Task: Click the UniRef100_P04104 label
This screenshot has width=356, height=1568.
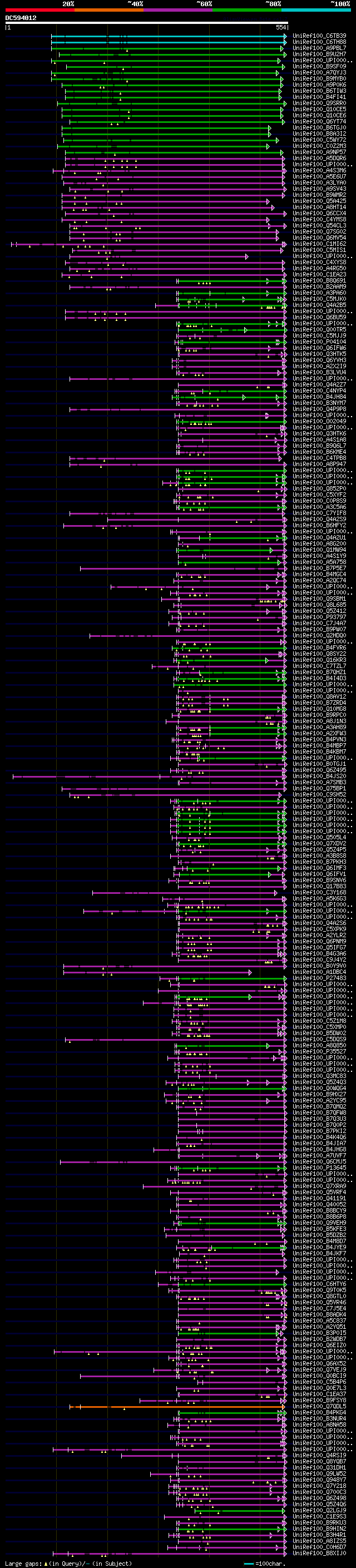Action: point(319,342)
